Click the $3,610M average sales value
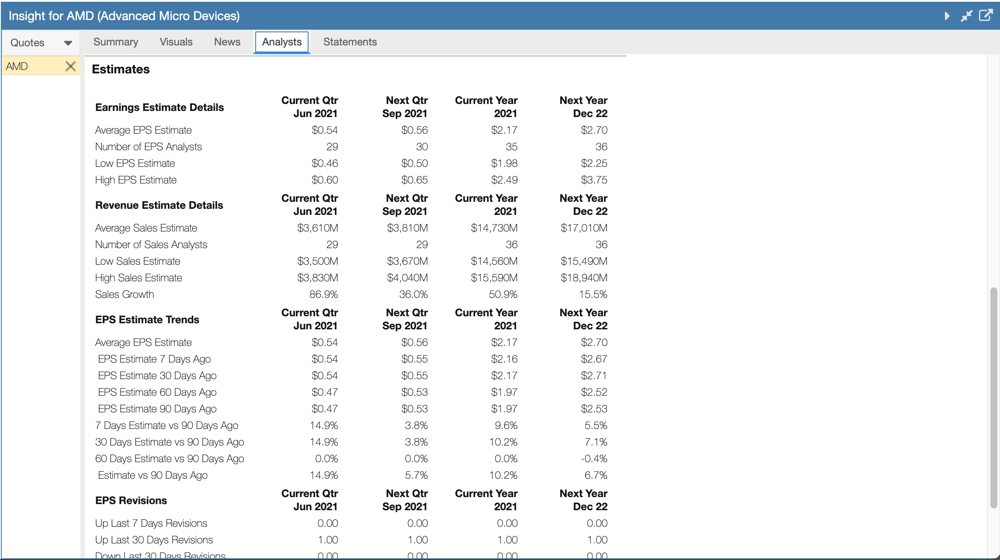Screen dimensions: 1000x560 (318, 228)
